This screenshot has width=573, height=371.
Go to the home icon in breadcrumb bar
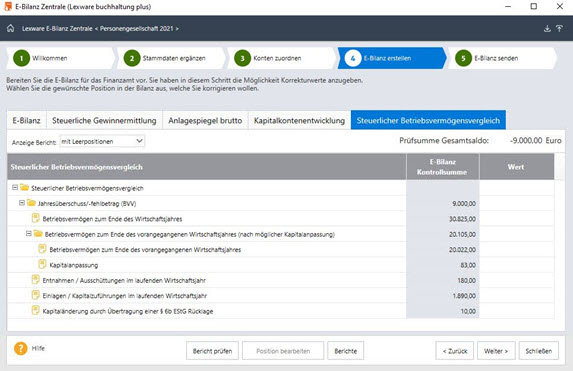[11, 28]
